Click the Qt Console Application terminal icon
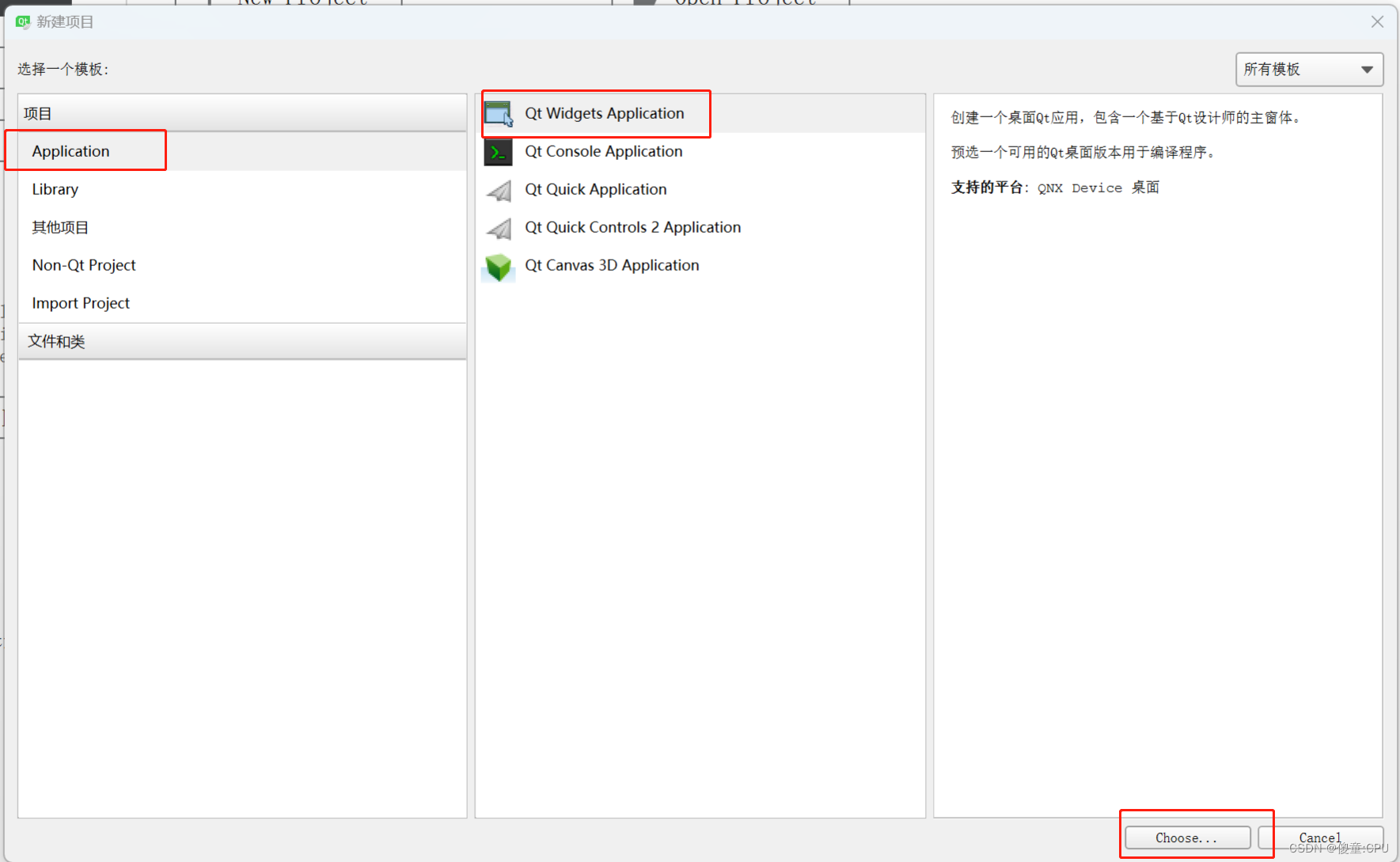 pos(499,152)
